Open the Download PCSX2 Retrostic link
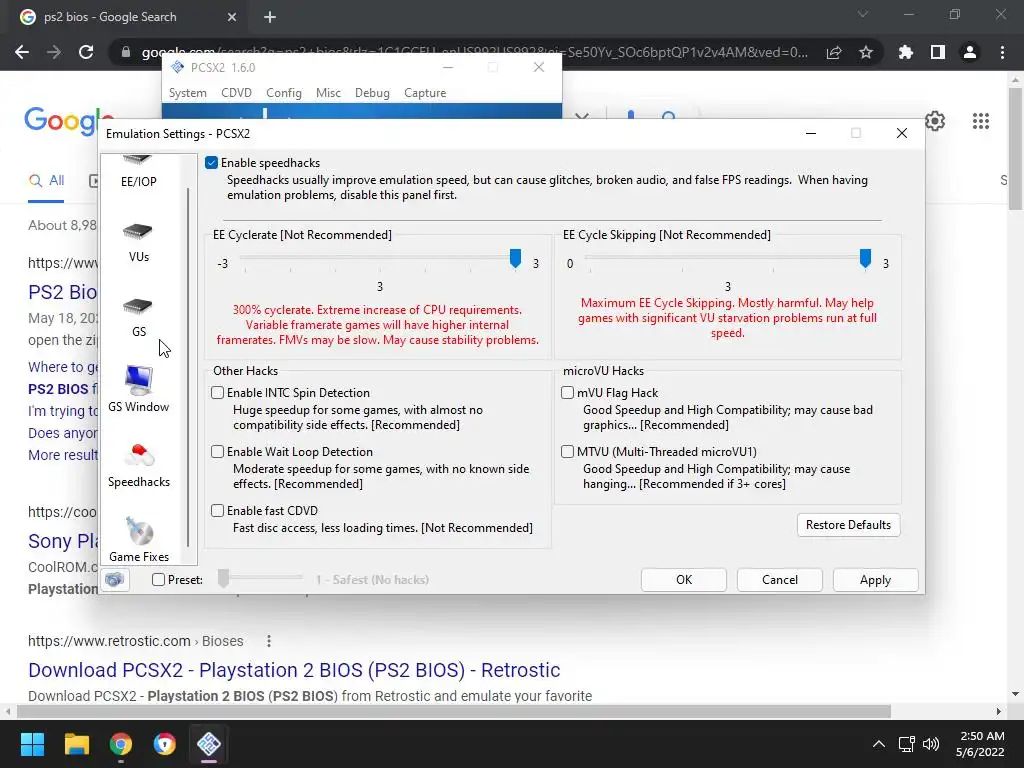The height and width of the screenshot is (768, 1024). pos(294,670)
